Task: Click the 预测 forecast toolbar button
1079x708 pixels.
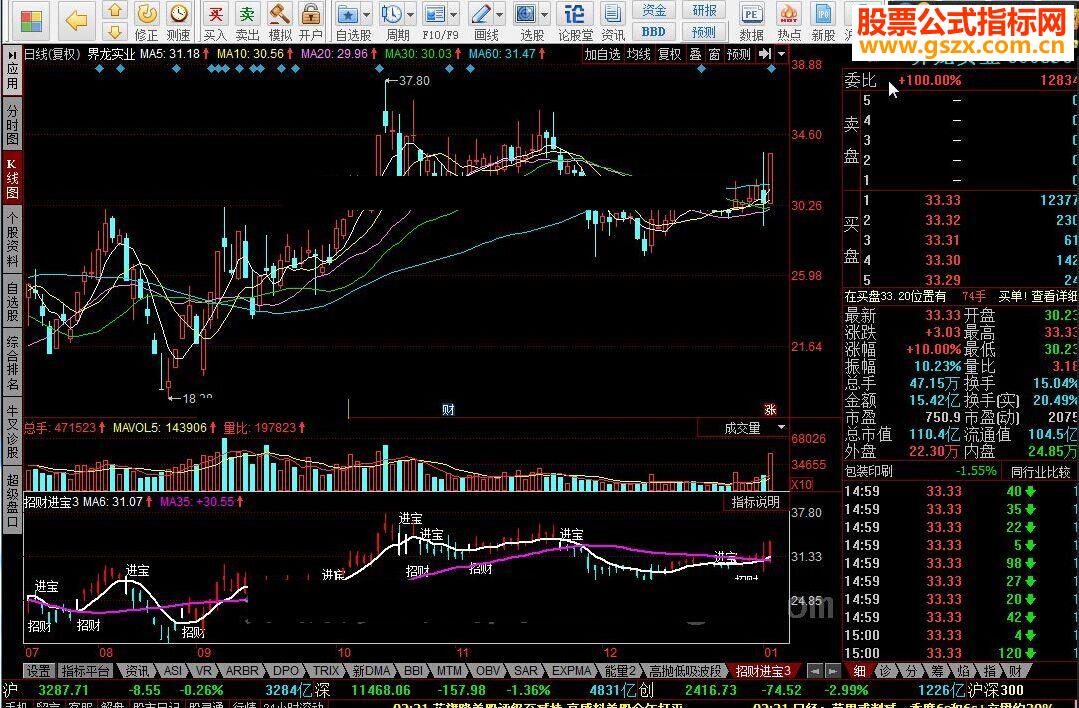Action: [x=704, y=32]
